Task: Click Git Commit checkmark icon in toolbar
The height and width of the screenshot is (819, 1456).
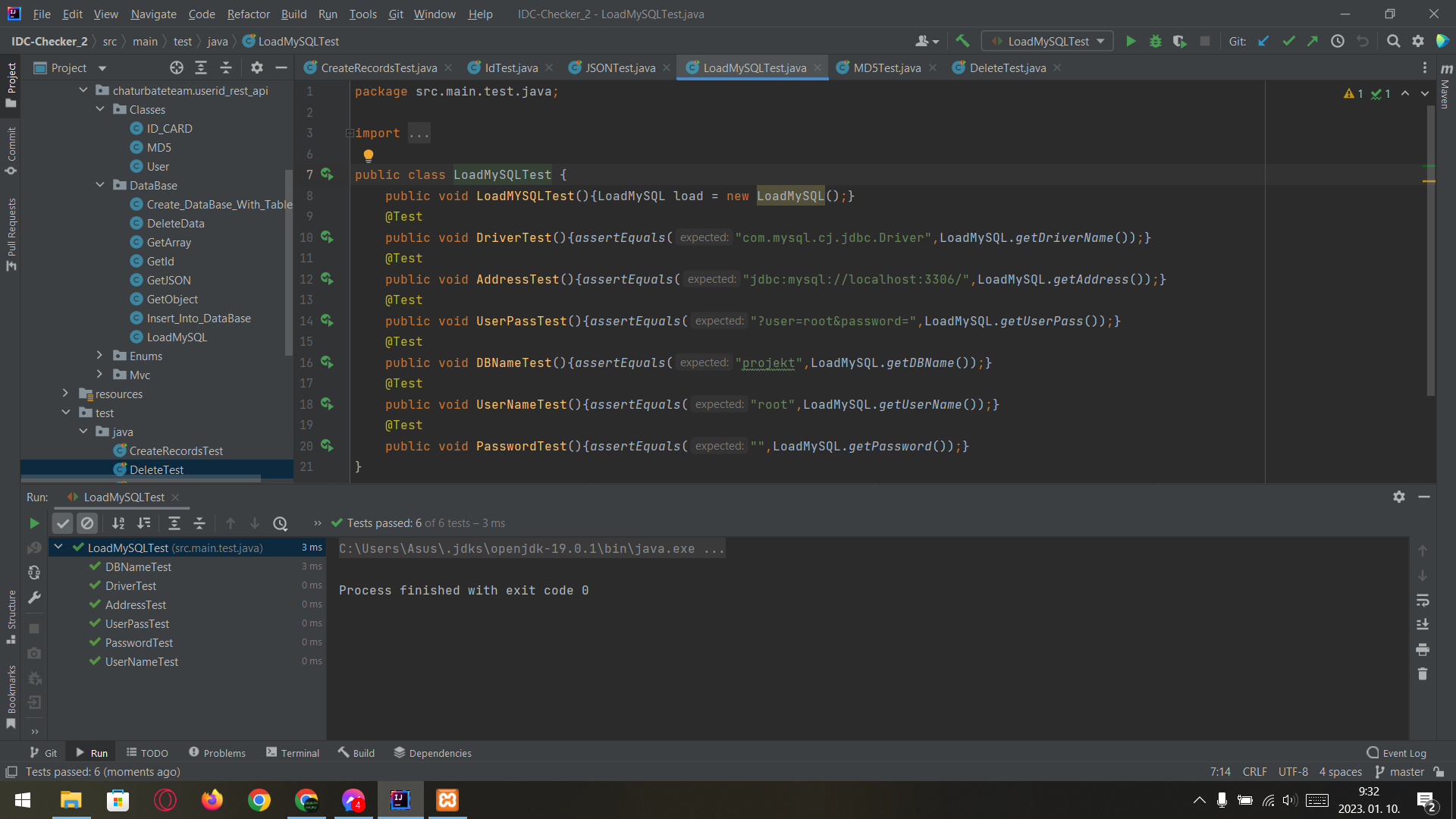Action: [1288, 42]
